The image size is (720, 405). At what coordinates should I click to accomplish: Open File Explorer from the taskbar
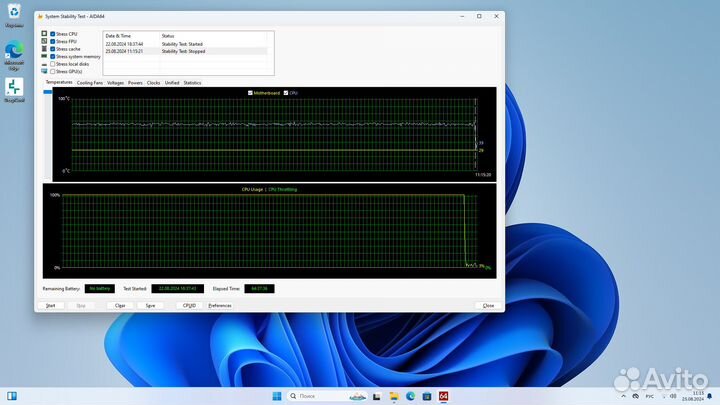coord(393,397)
